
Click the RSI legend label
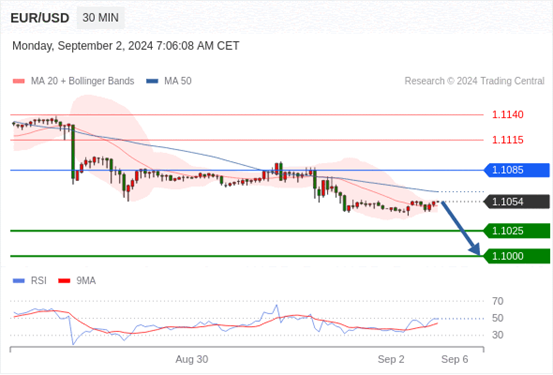coord(38,281)
